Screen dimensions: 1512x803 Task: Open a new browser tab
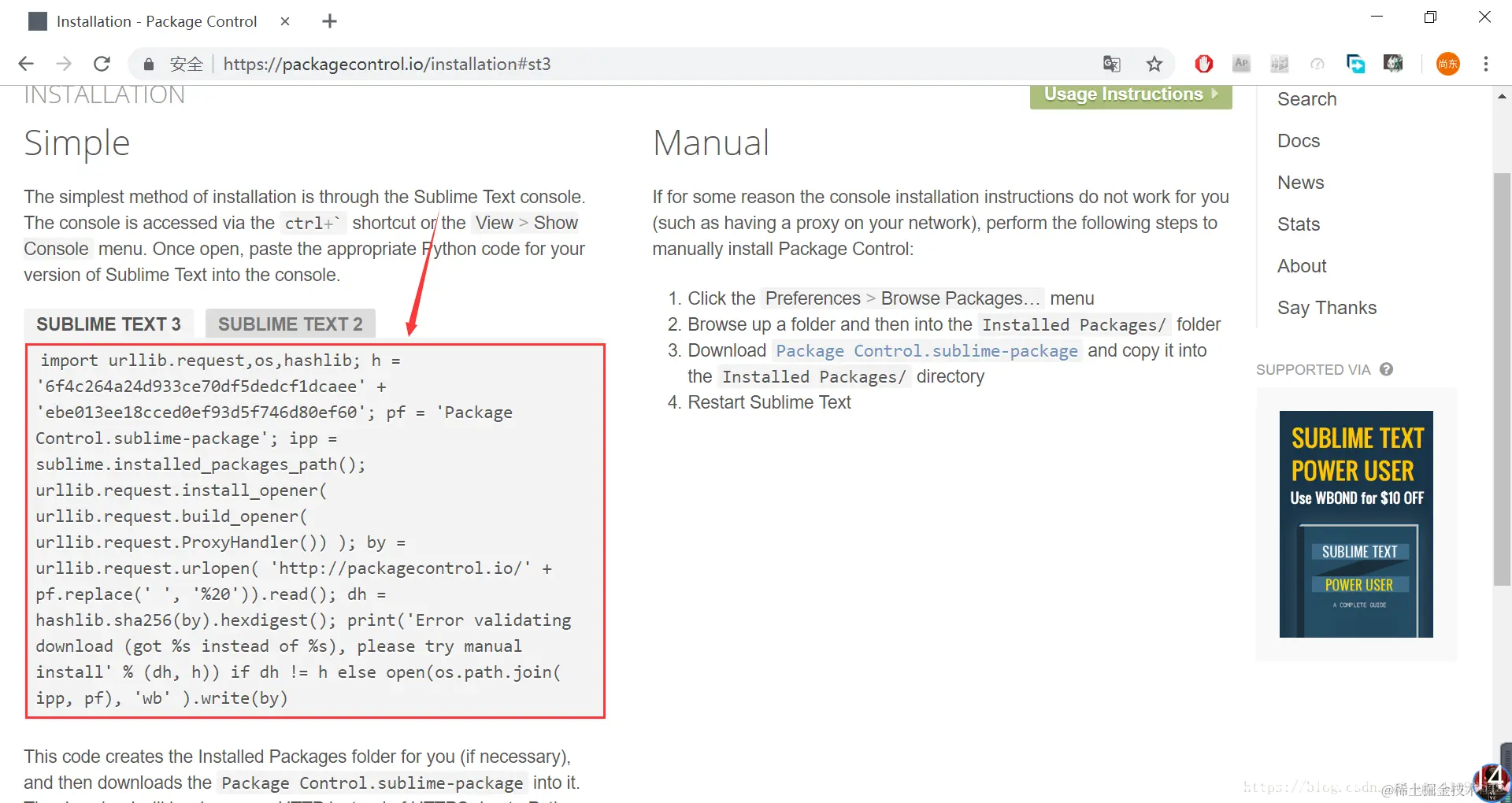click(330, 21)
